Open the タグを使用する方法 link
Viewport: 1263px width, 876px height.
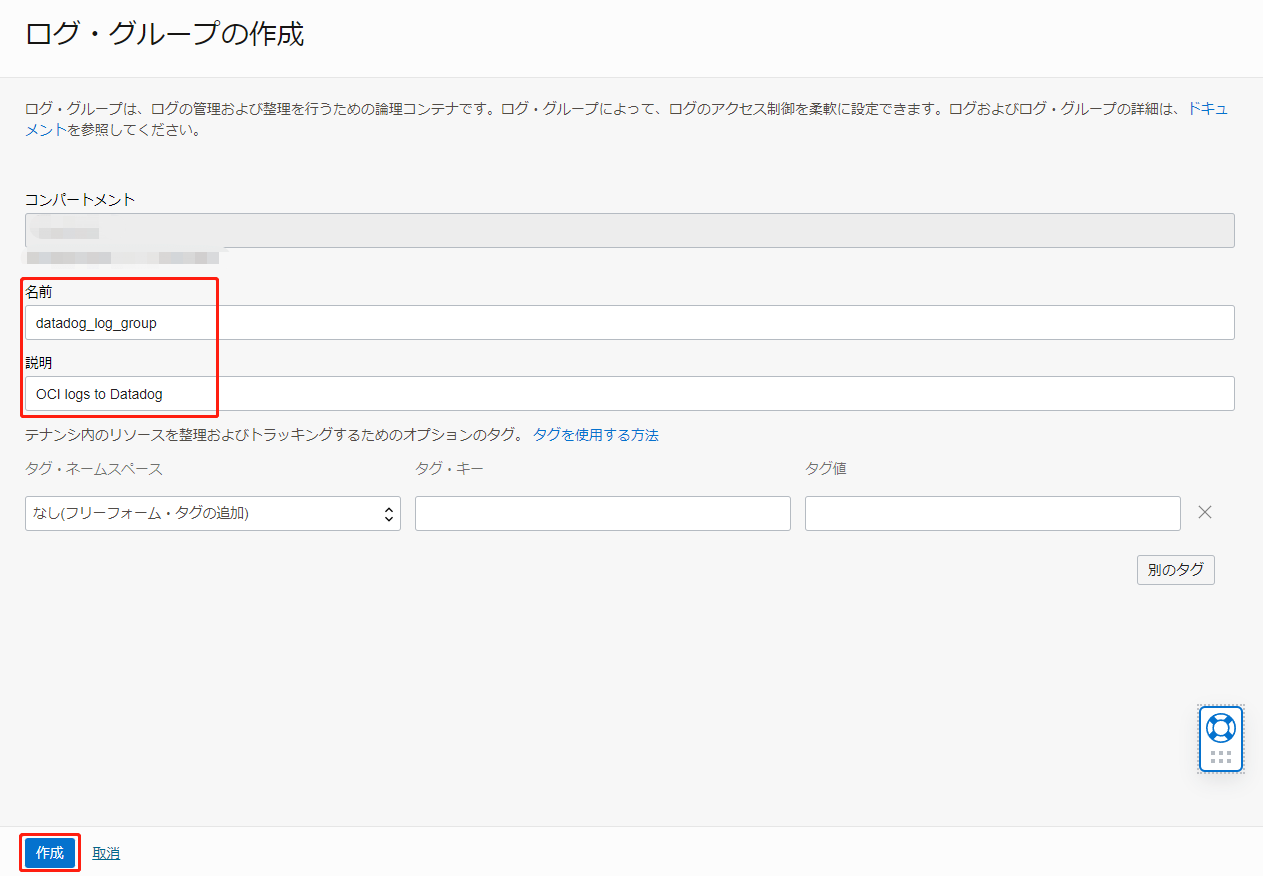595,435
